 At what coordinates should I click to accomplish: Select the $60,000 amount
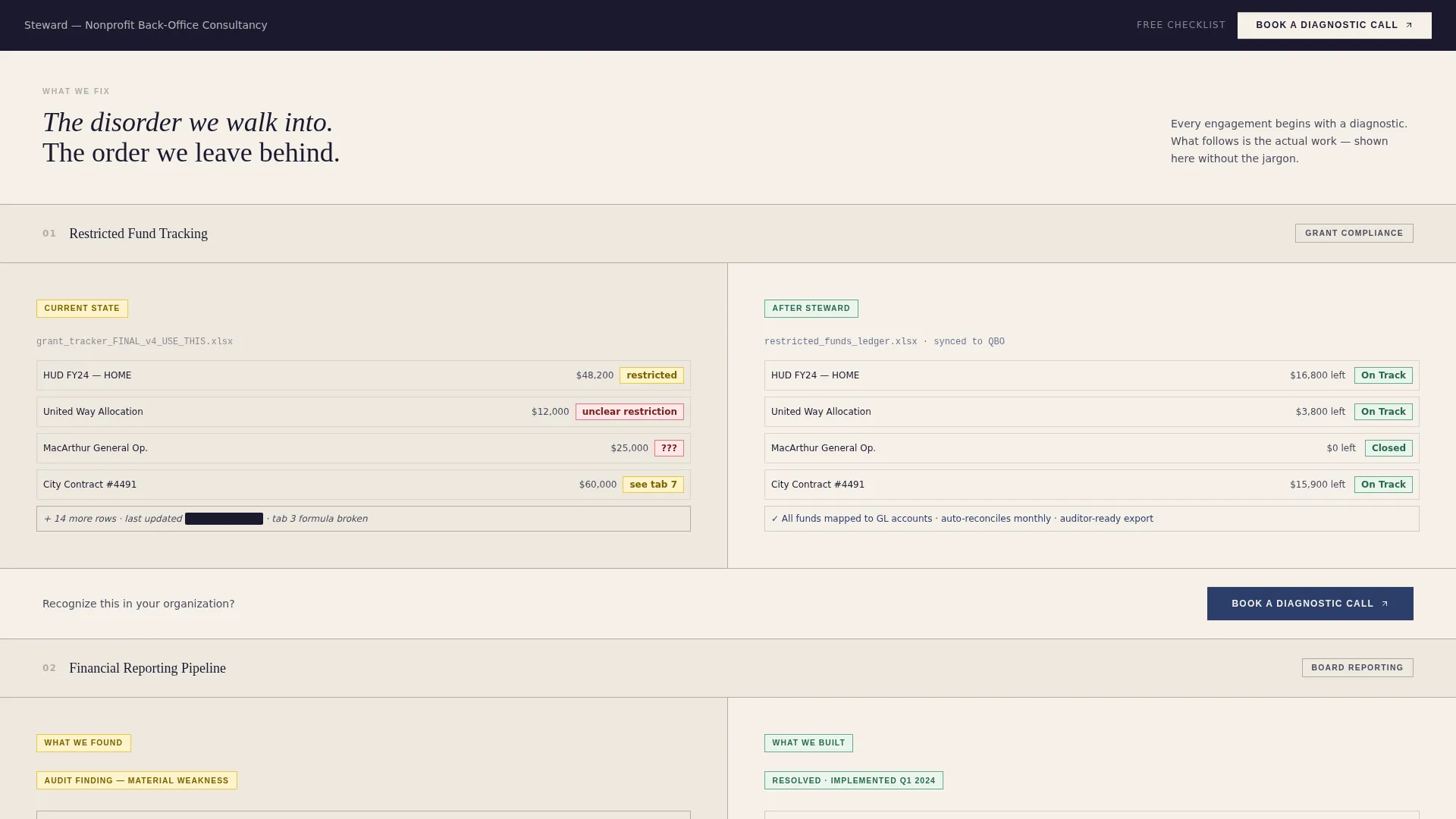(x=598, y=485)
